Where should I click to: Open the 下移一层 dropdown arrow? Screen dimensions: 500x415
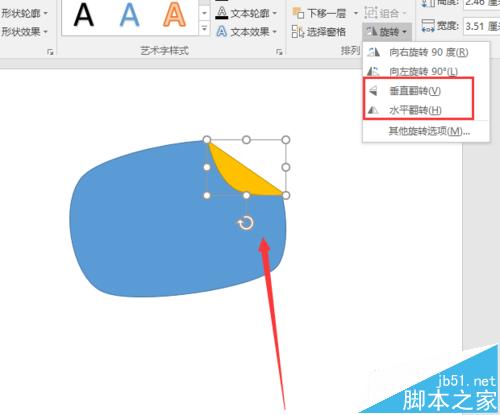coord(356,13)
